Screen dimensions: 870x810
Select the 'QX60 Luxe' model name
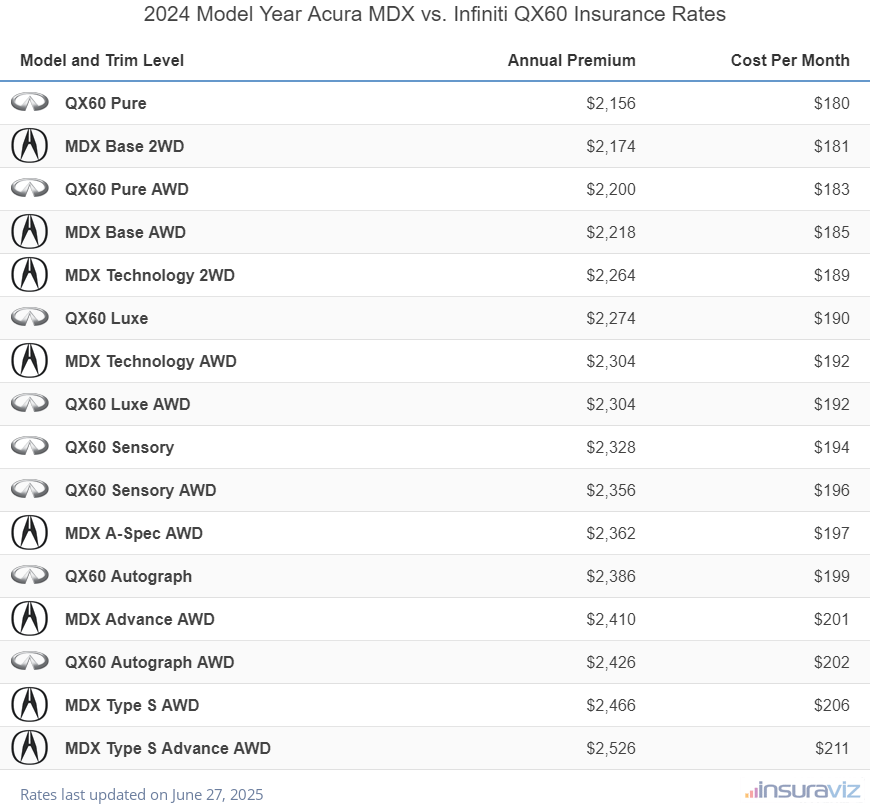[107, 318]
